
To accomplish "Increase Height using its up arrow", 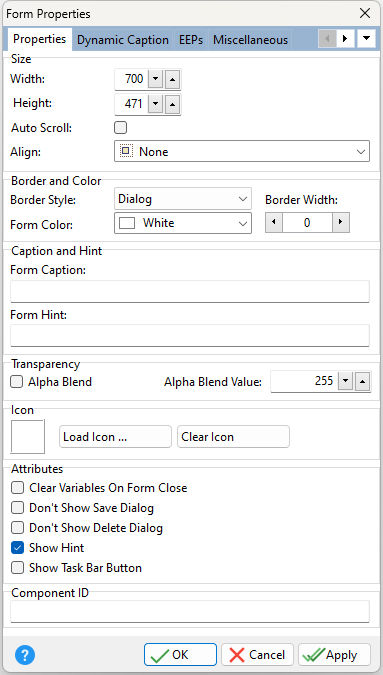I will tap(172, 105).
